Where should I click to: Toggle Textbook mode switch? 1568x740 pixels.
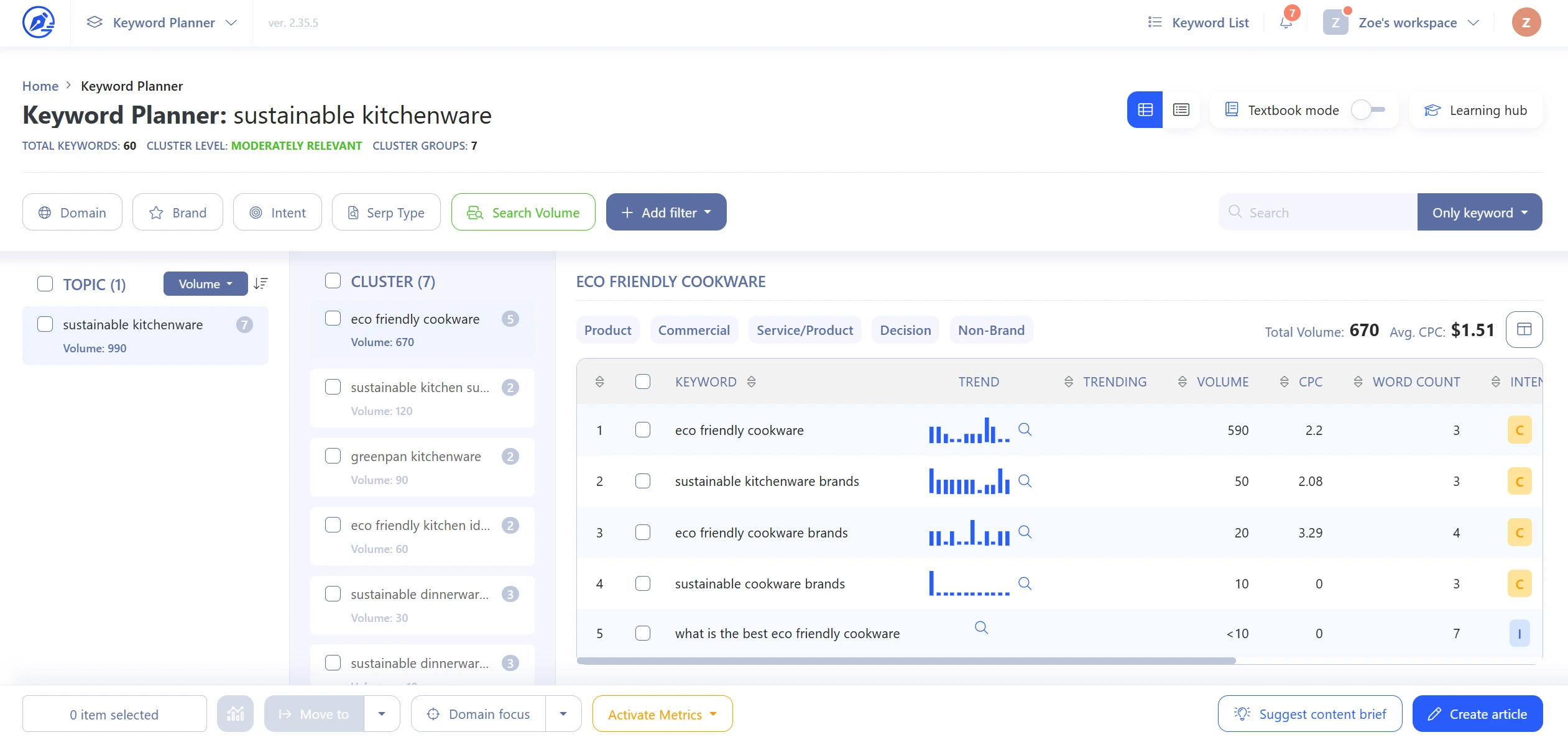coord(1368,110)
